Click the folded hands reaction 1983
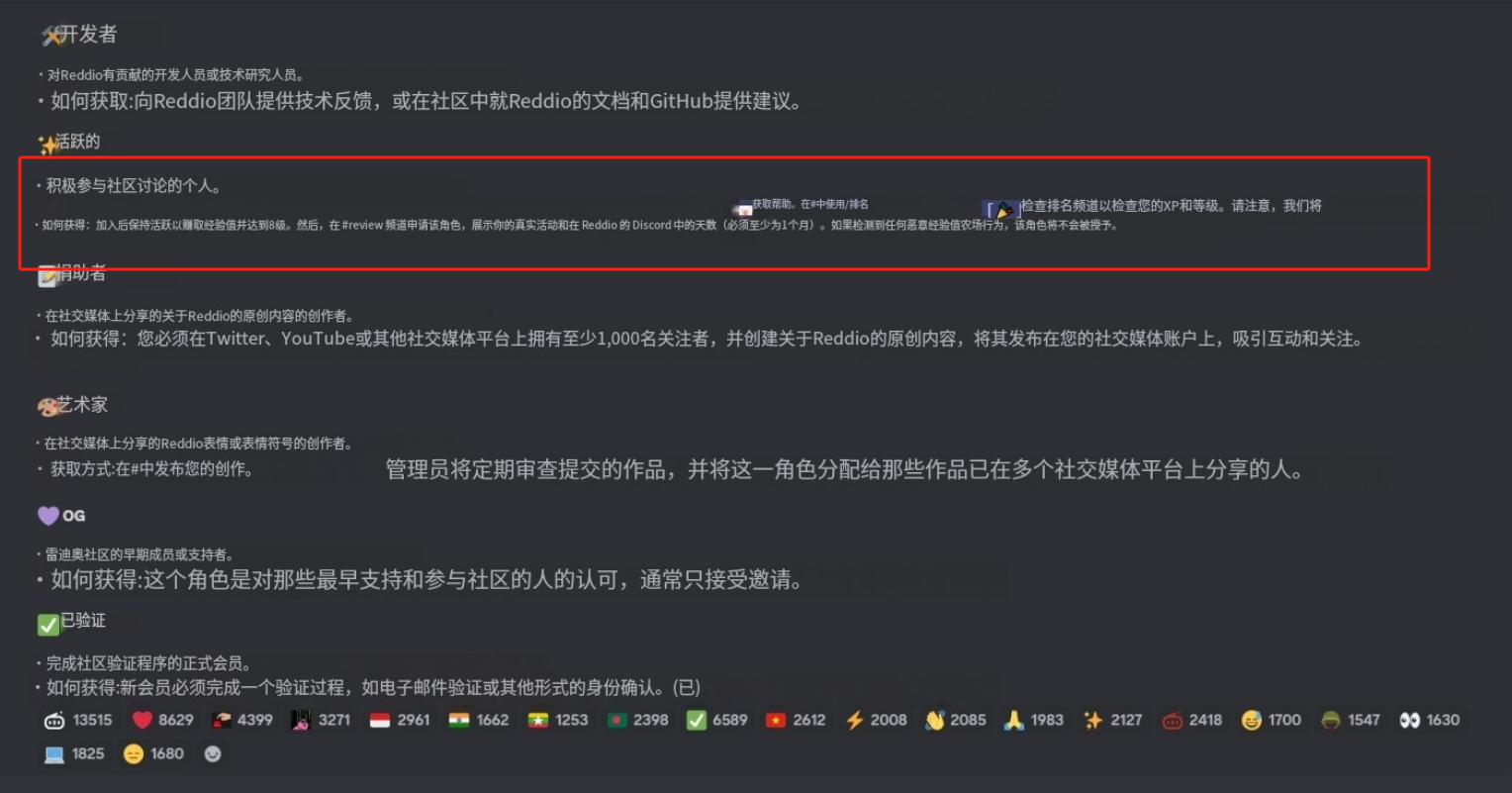The image size is (1512, 793). tap(1033, 721)
